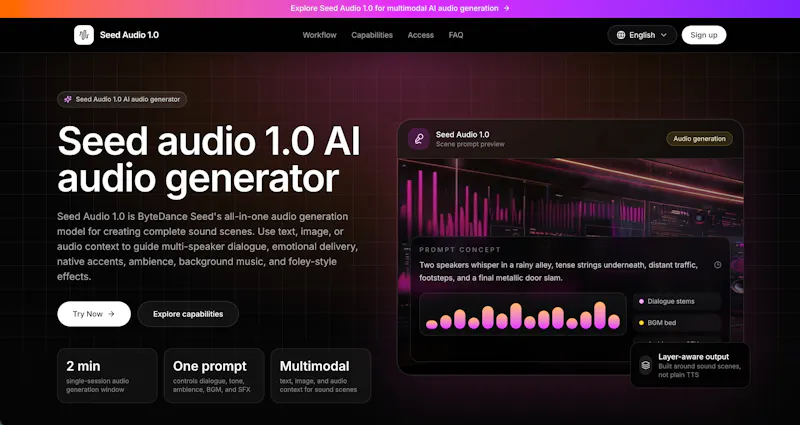The width and height of the screenshot is (800, 425).
Task: Click the Sign up button
Action: (x=704, y=35)
